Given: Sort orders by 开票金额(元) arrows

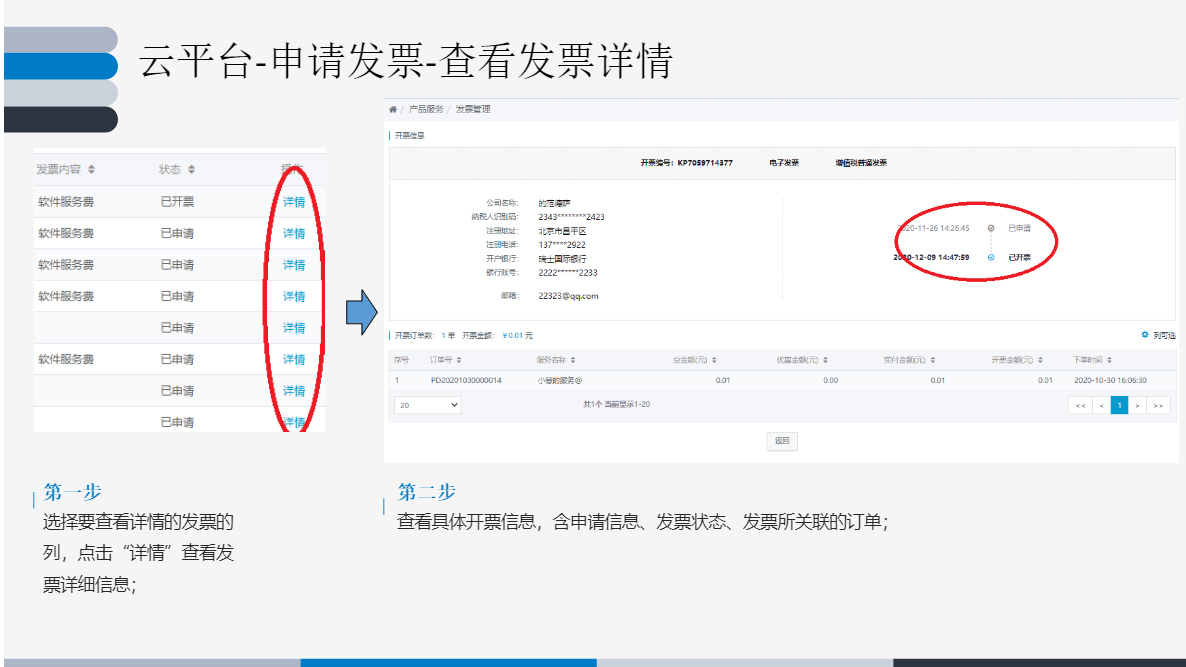Looking at the screenshot, I should (1040, 360).
